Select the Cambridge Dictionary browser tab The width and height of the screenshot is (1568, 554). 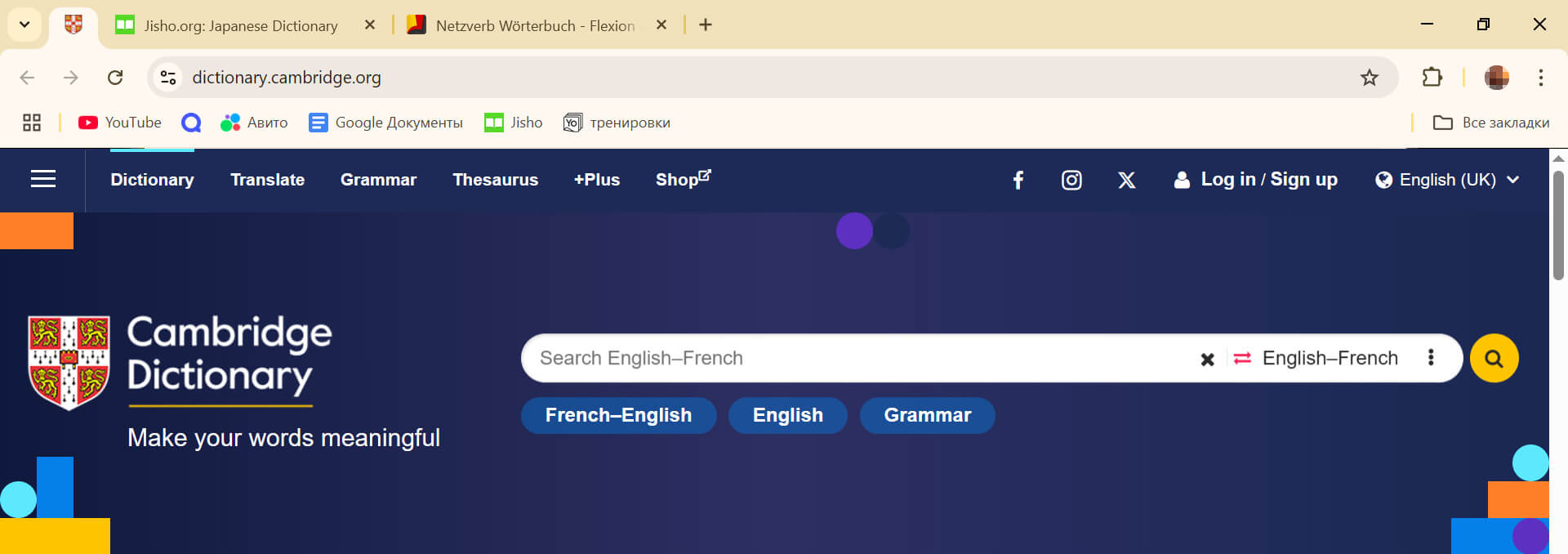click(x=73, y=25)
